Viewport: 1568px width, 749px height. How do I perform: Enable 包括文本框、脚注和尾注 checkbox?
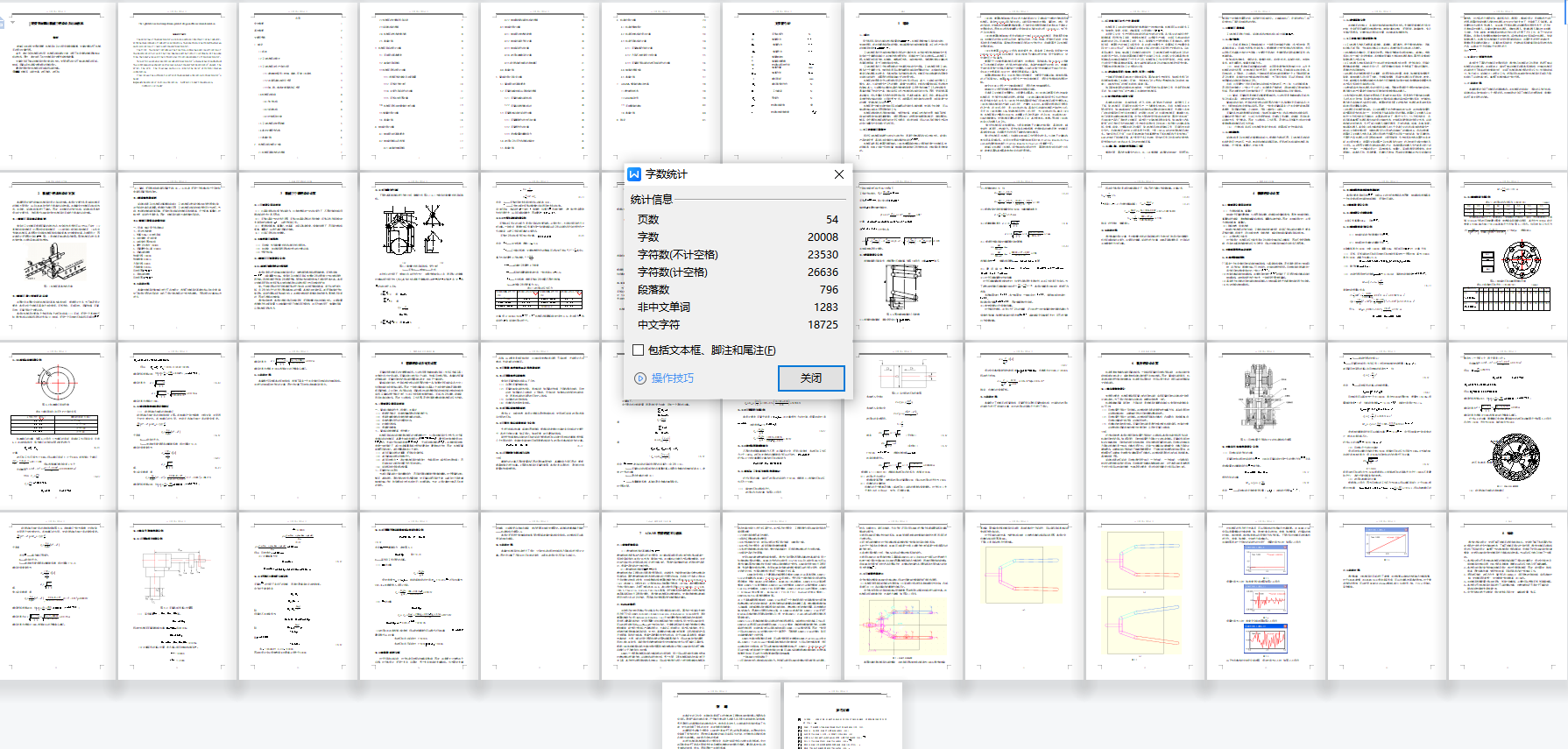639,350
